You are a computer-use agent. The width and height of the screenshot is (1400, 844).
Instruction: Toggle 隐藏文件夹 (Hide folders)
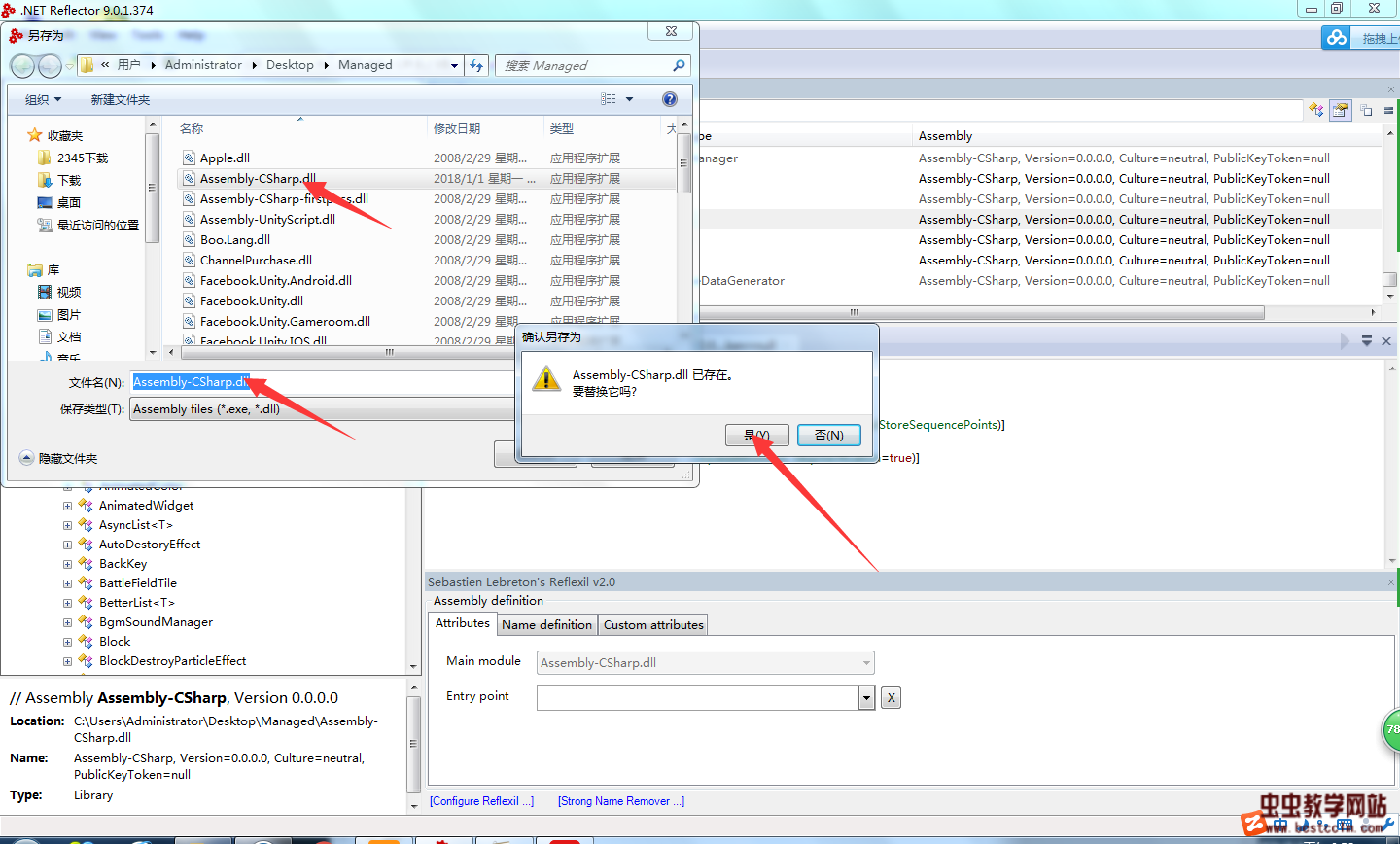58,458
